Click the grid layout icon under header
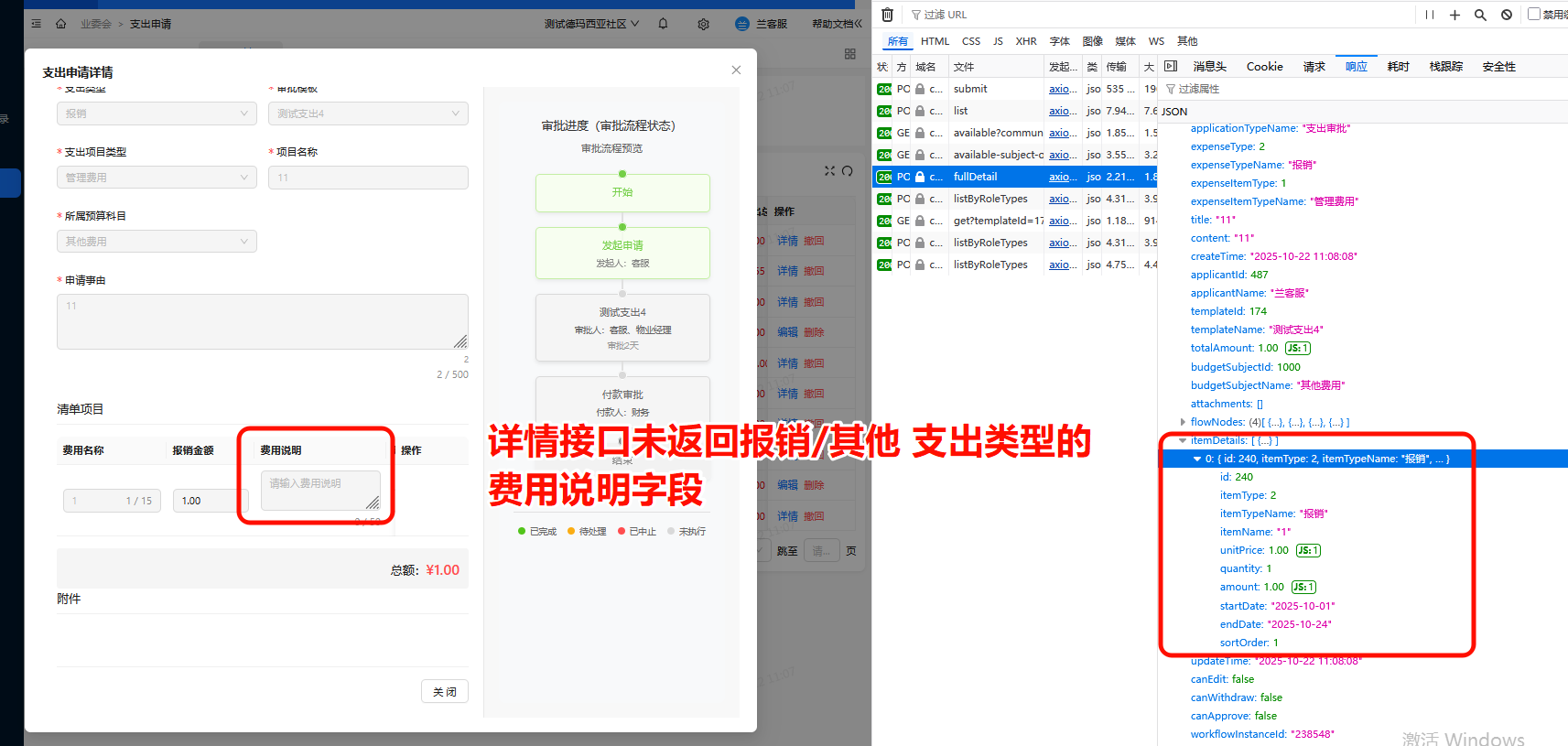Screen dimensions: 1568x746 click(850, 54)
